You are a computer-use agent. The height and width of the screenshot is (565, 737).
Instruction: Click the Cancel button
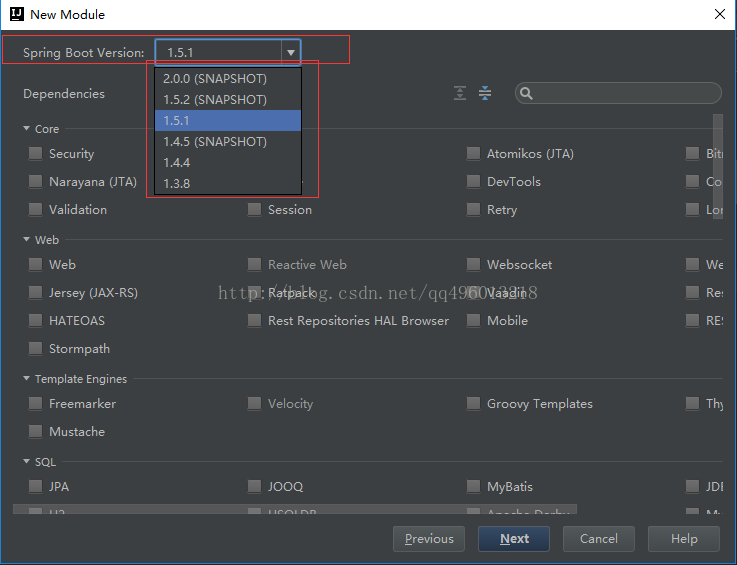coord(599,539)
